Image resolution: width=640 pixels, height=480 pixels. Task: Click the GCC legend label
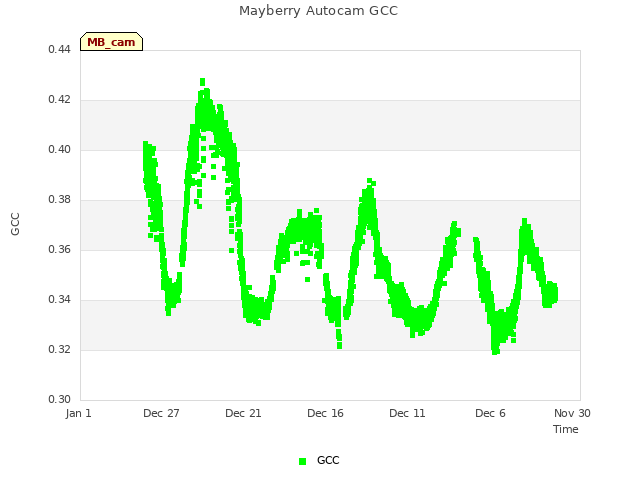pyautogui.click(x=328, y=460)
